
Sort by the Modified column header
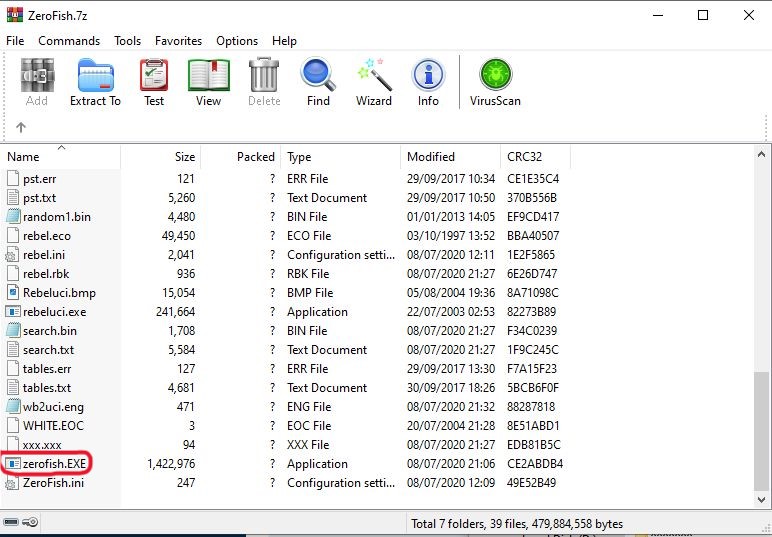tap(450, 157)
